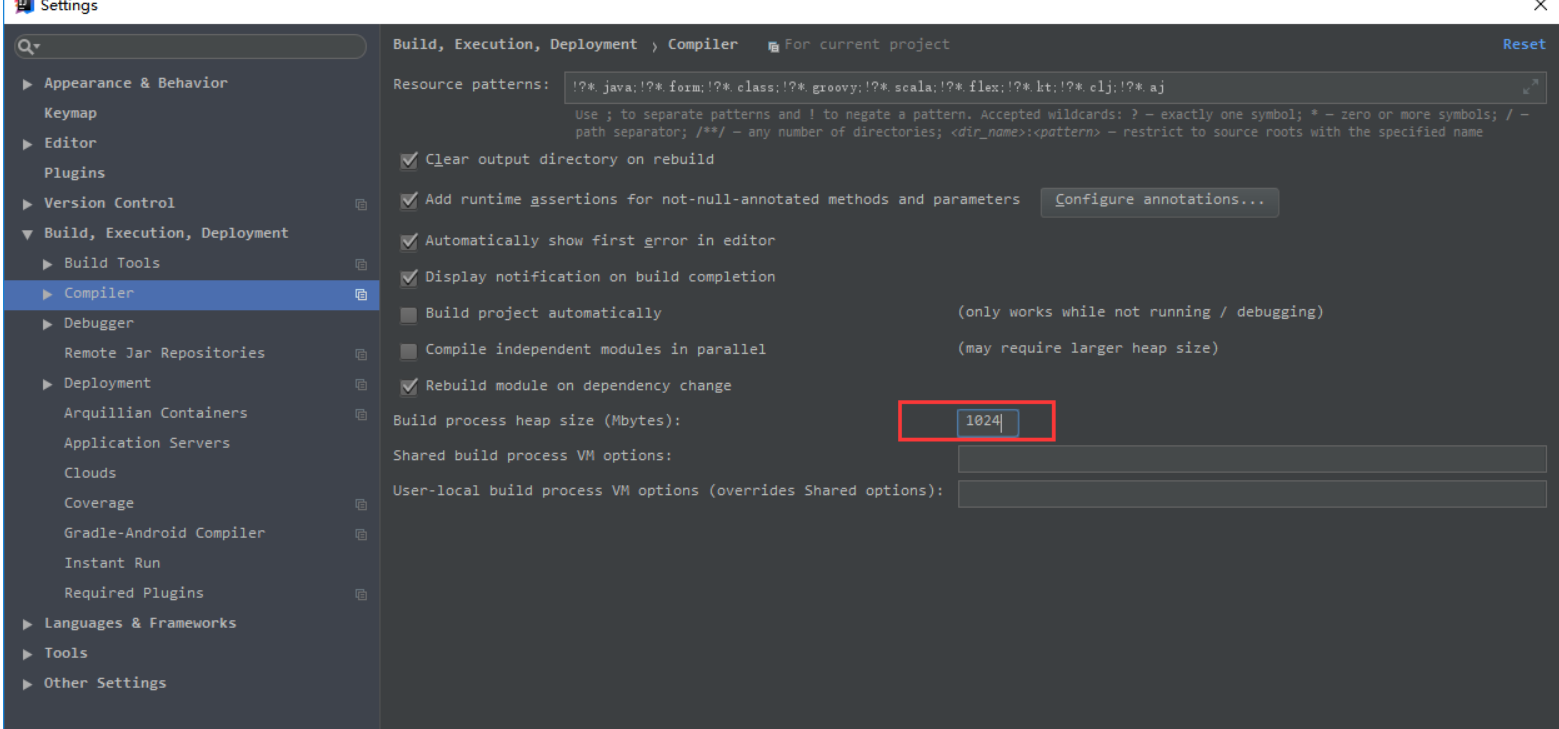Open the Configure annotations dialog
This screenshot has height=729, width=1559.
pos(1159,201)
